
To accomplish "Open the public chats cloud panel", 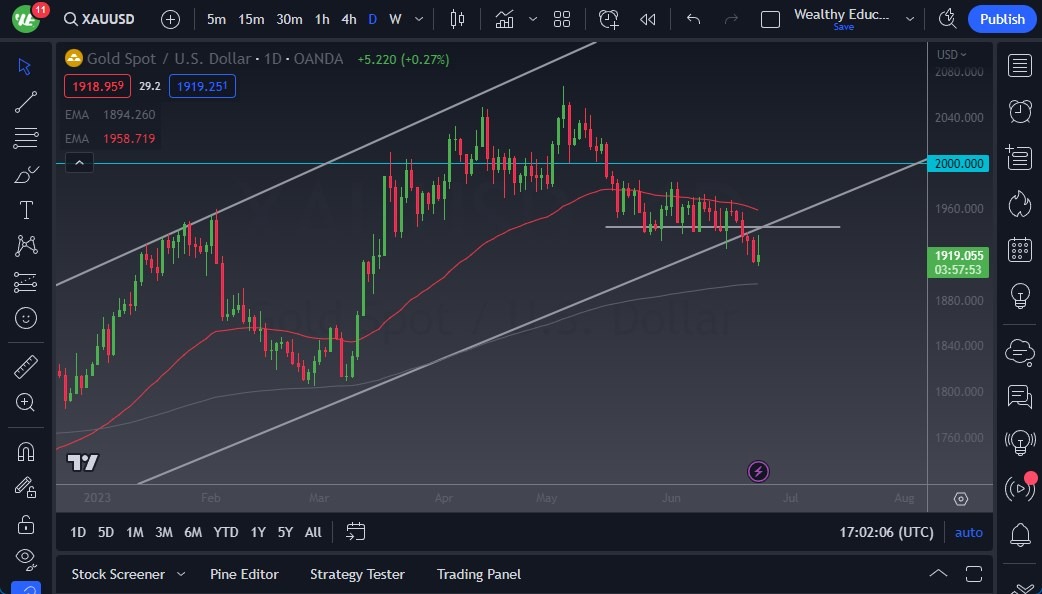I will pos(1019,351).
